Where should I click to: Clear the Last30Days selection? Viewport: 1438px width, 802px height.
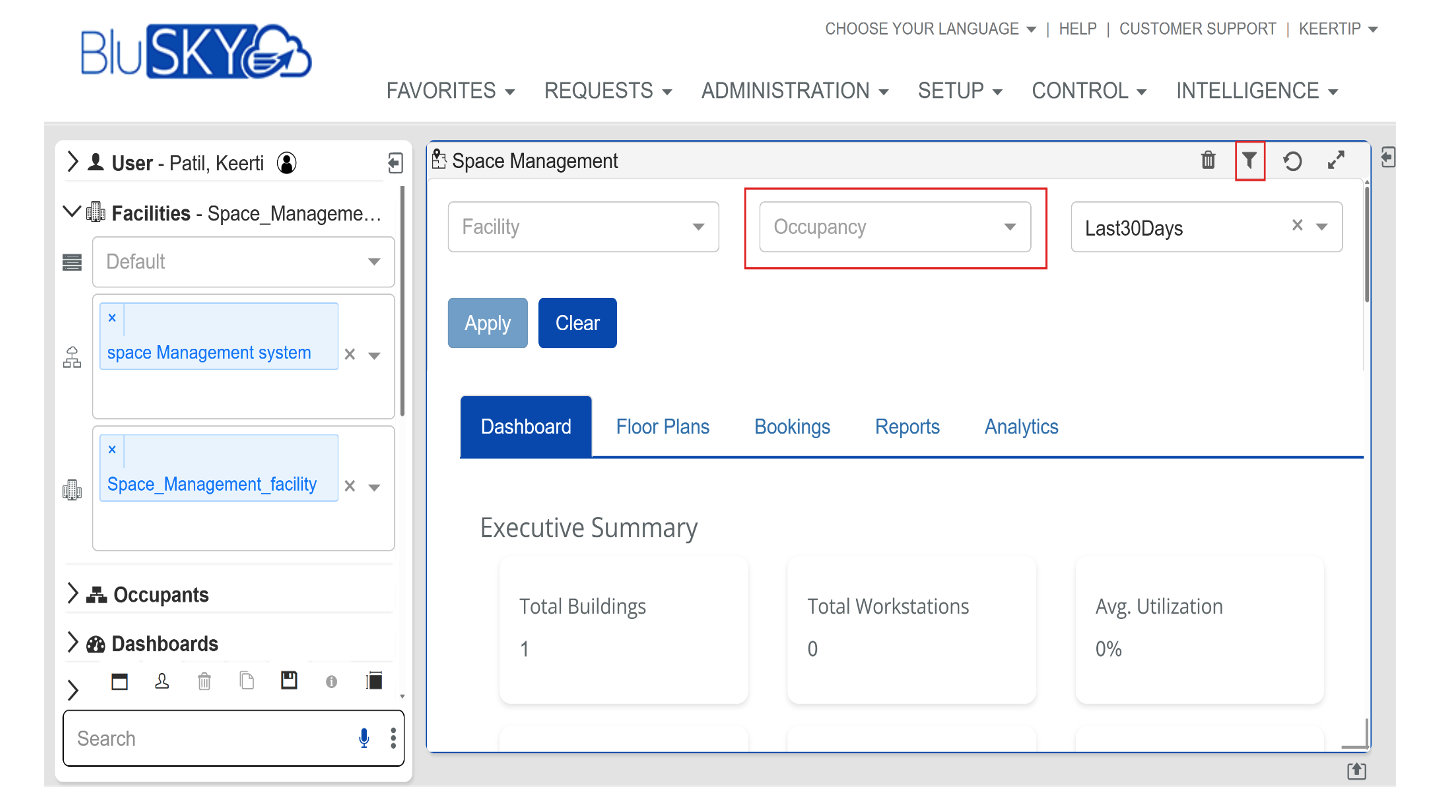click(x=1297, y=226)
